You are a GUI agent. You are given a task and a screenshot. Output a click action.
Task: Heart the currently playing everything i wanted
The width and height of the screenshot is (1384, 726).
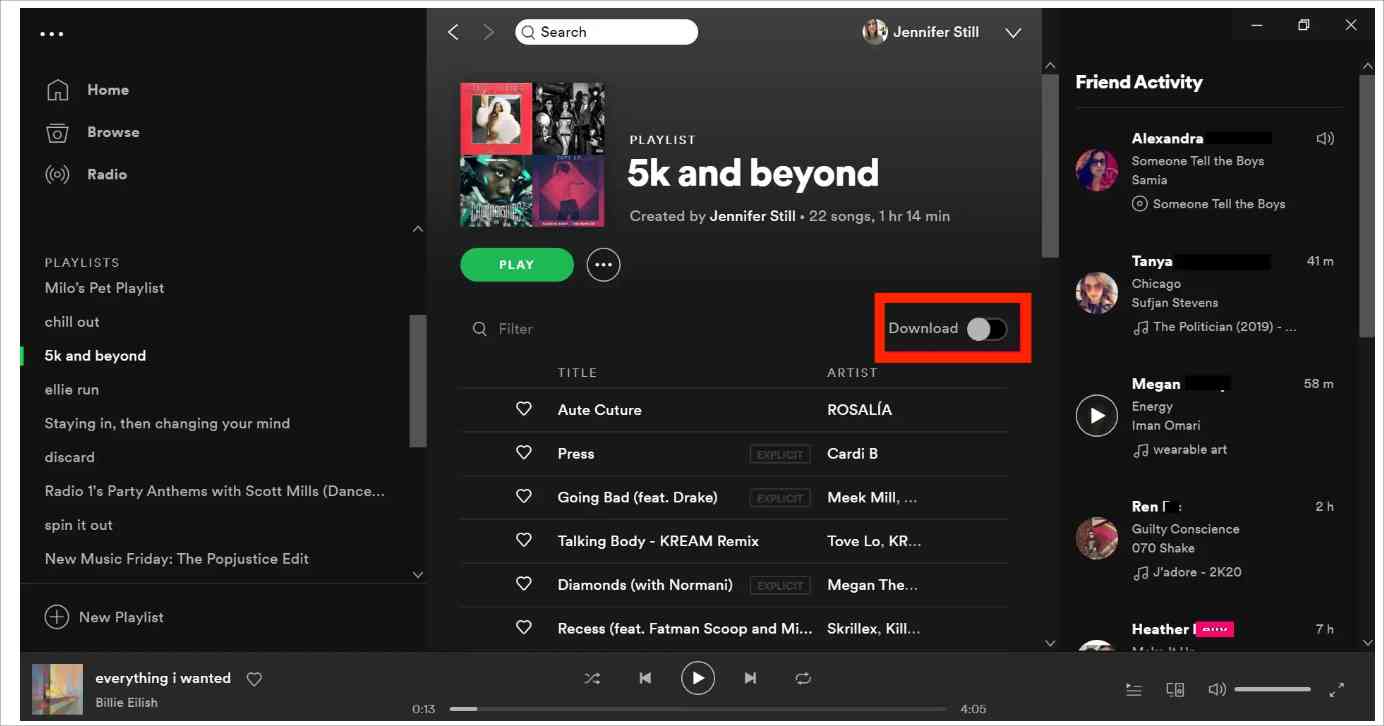coord(254,679)
